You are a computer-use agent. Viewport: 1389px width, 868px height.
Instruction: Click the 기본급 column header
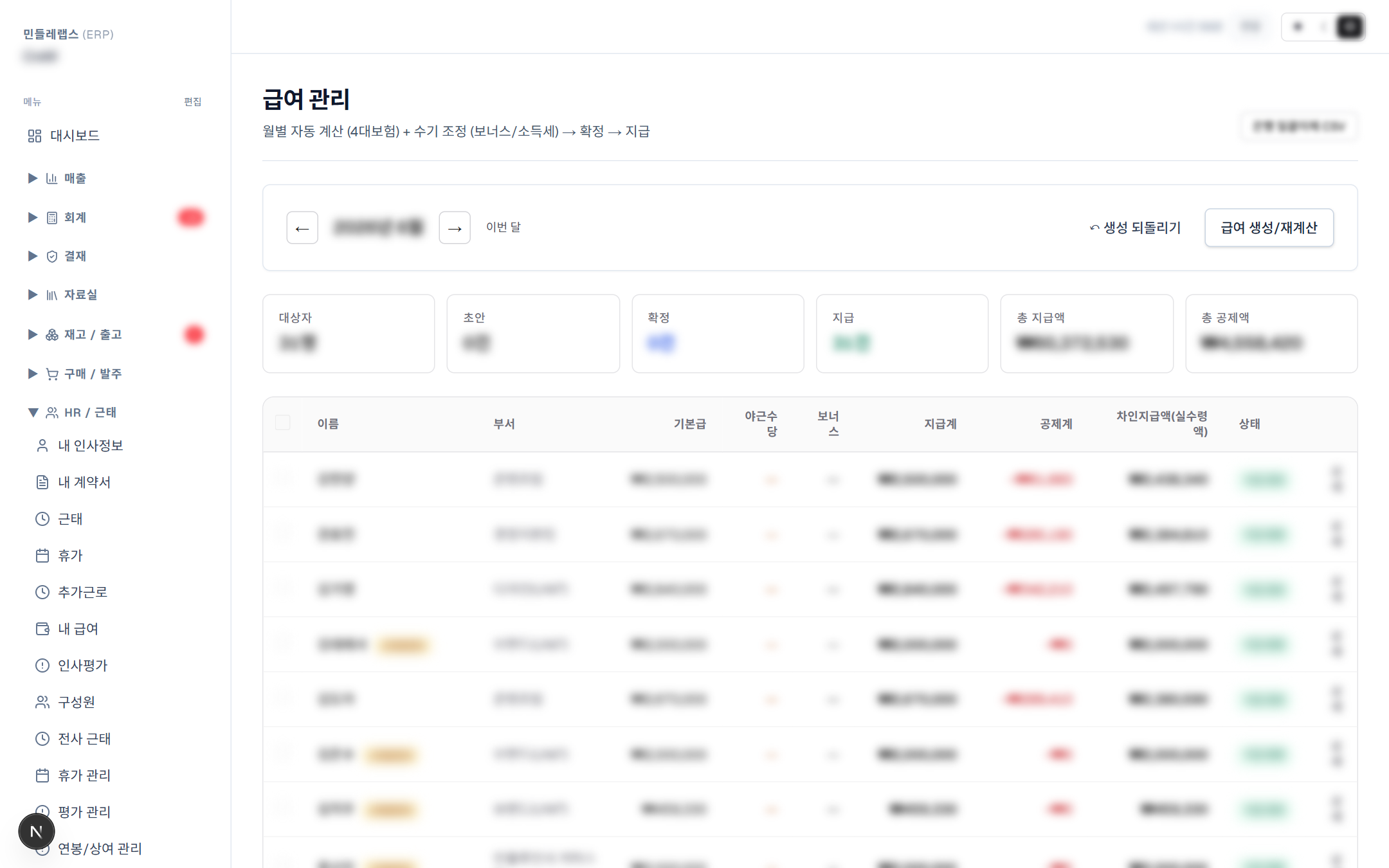(x=689, y=424)
